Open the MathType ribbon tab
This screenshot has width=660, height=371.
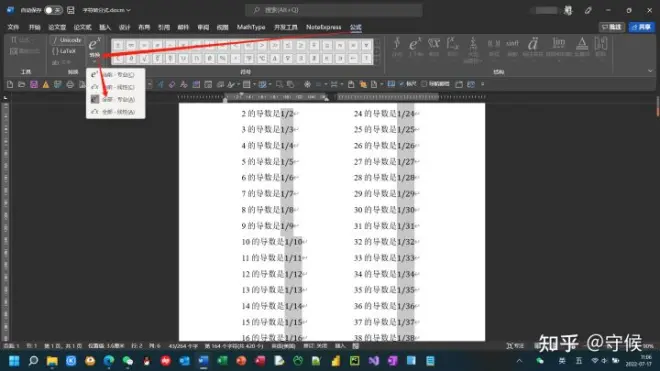[251, 27]
